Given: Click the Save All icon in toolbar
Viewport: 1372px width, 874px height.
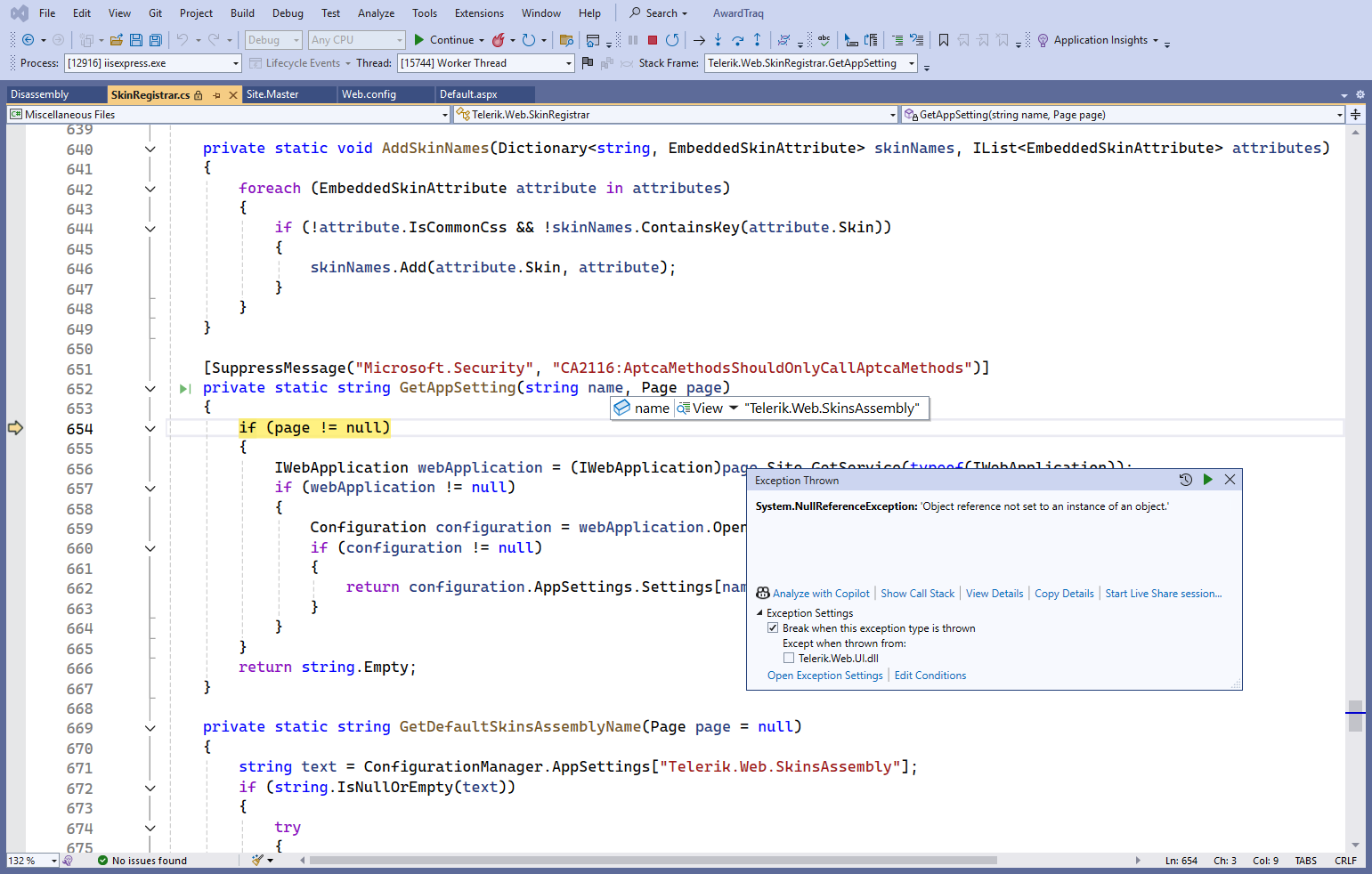Looking at the screenshot, I should (156, 40).
